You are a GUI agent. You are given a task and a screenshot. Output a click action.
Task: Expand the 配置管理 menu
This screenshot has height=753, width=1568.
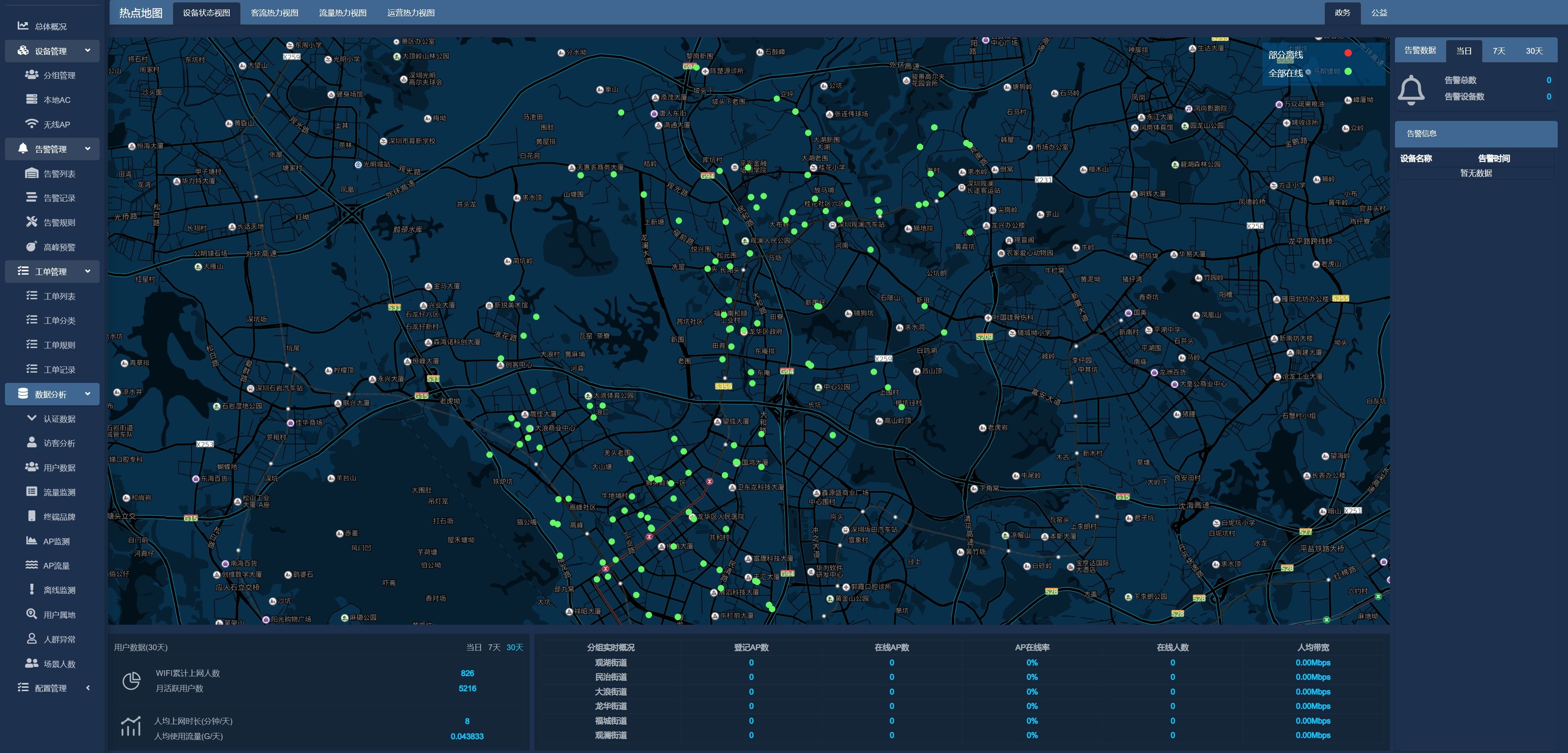click(x=88, y=688)
